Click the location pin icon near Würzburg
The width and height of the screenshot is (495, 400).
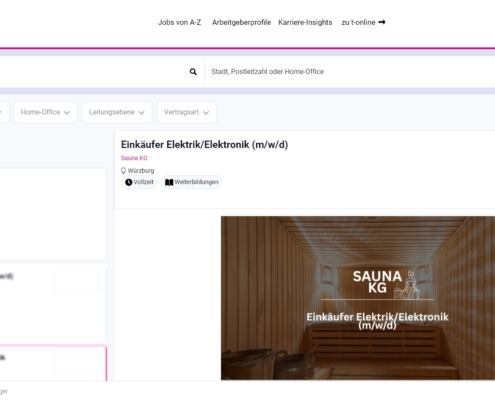point(123,171)
